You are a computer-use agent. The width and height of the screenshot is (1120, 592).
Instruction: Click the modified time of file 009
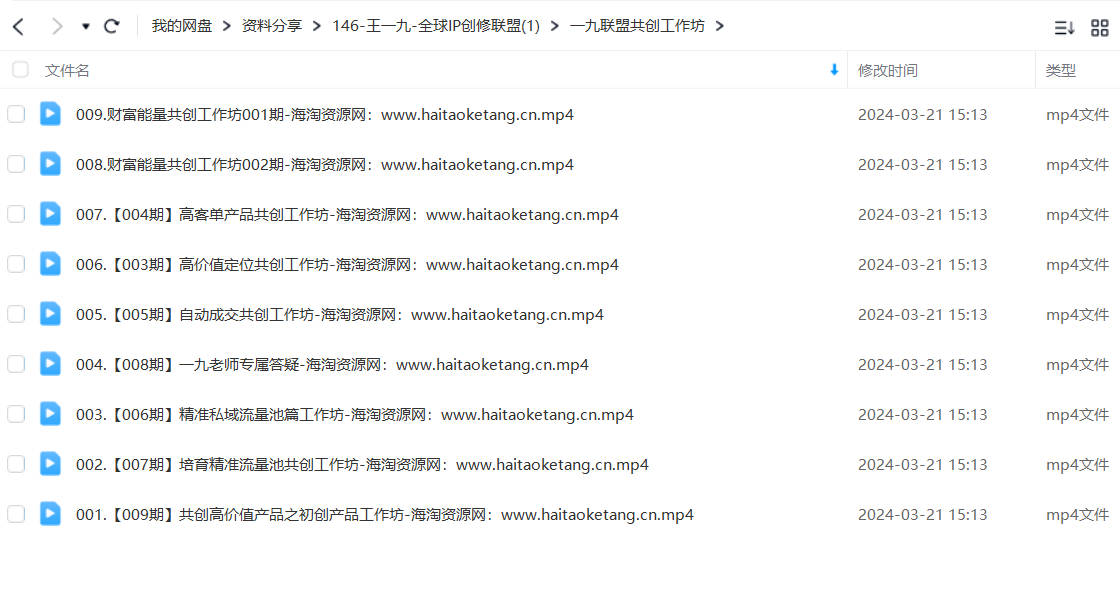pyautogui.click(x=922, y=115)
